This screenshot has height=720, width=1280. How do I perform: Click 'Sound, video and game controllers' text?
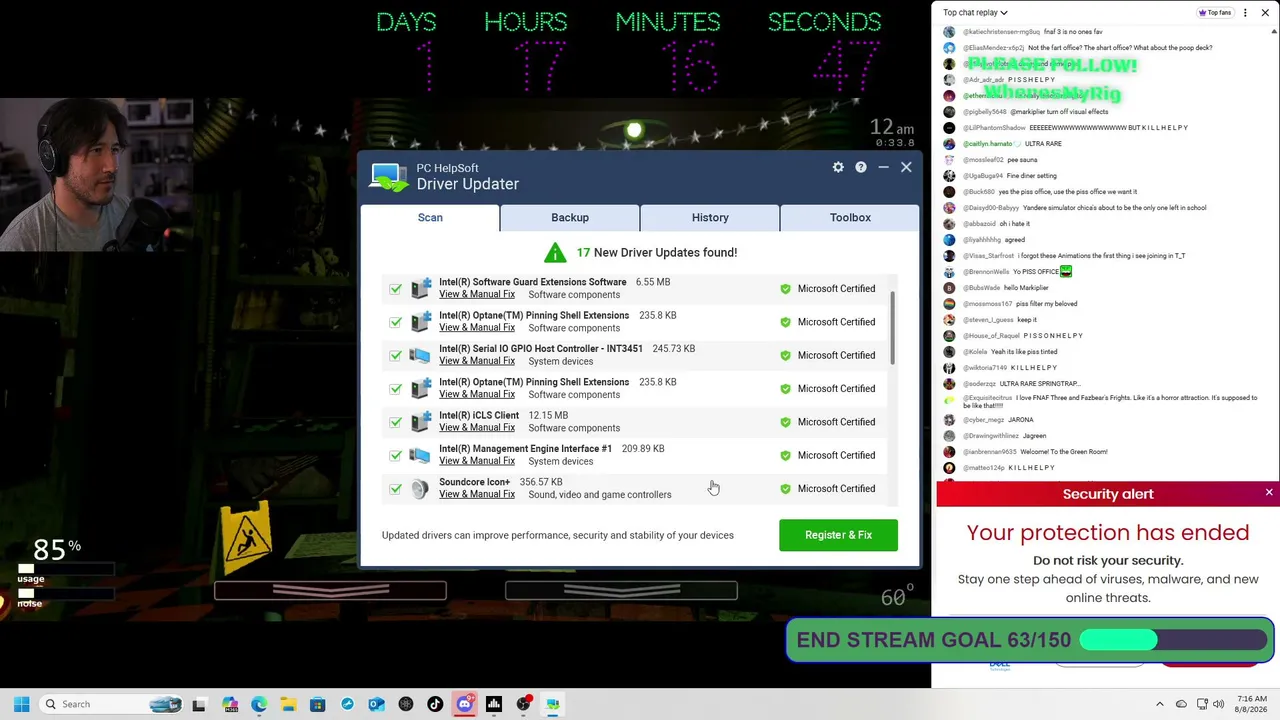(600, 495)
